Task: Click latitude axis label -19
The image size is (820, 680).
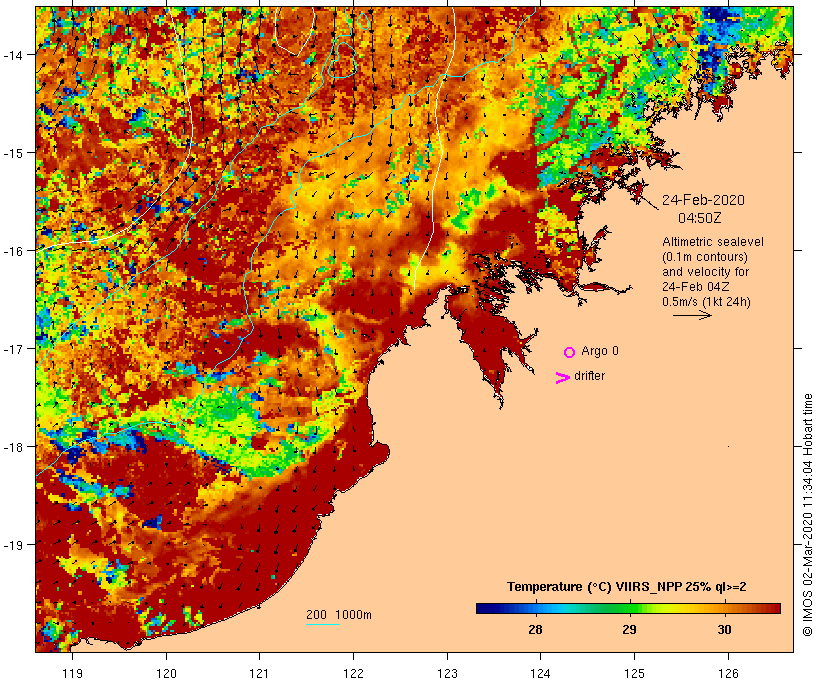Action: pyautogui.click(x=13, y=545)
